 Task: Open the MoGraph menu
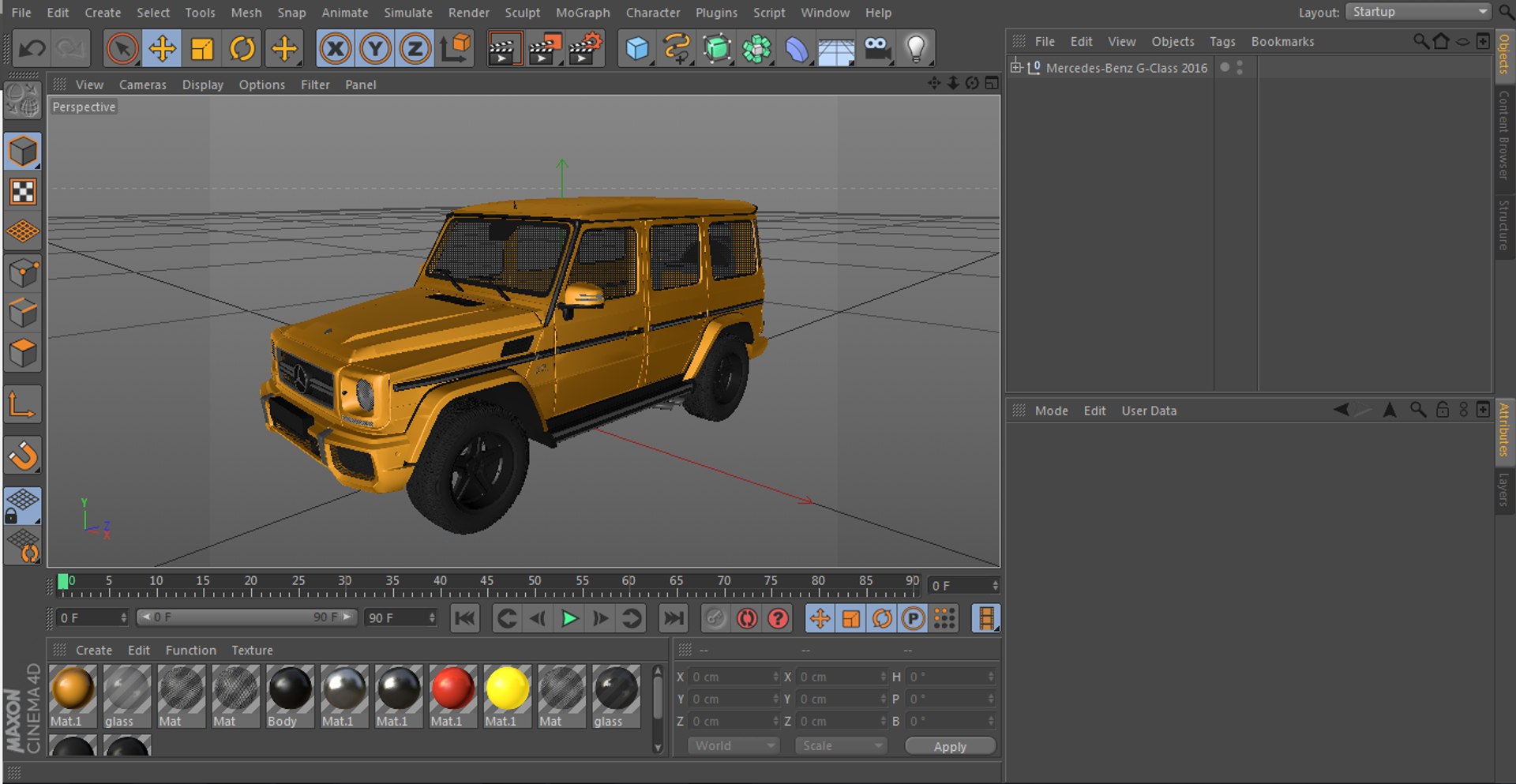583,13
